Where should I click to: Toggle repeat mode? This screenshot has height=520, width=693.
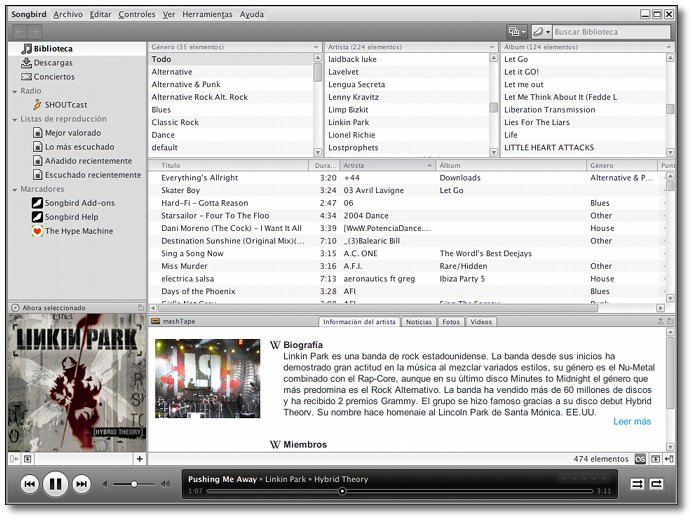pos(656,484)
